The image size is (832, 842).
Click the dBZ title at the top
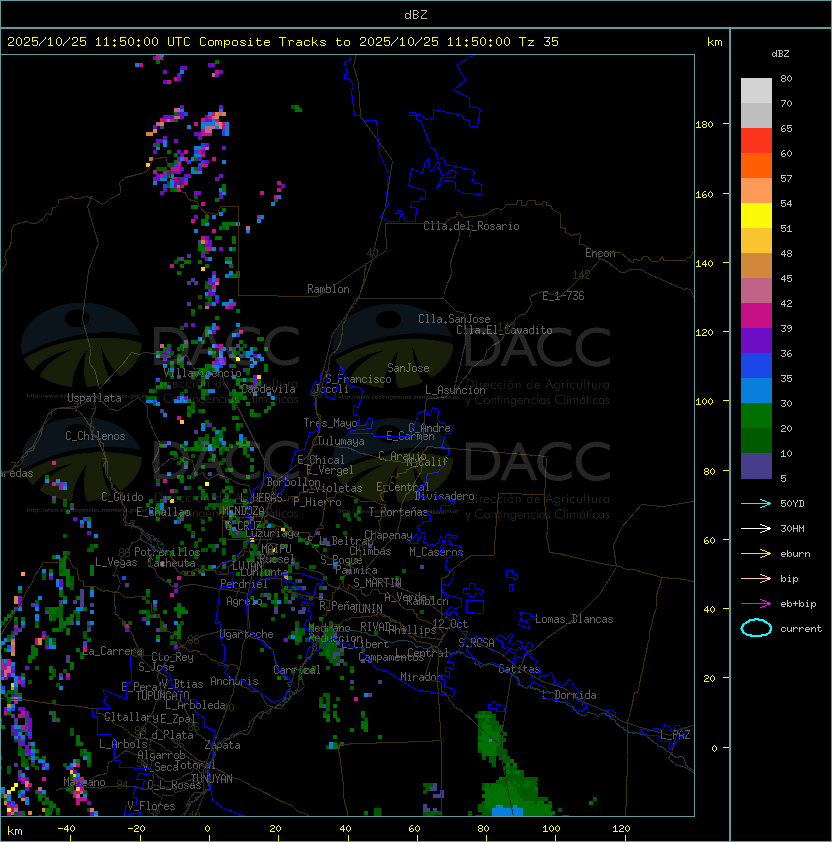(416, 14)
